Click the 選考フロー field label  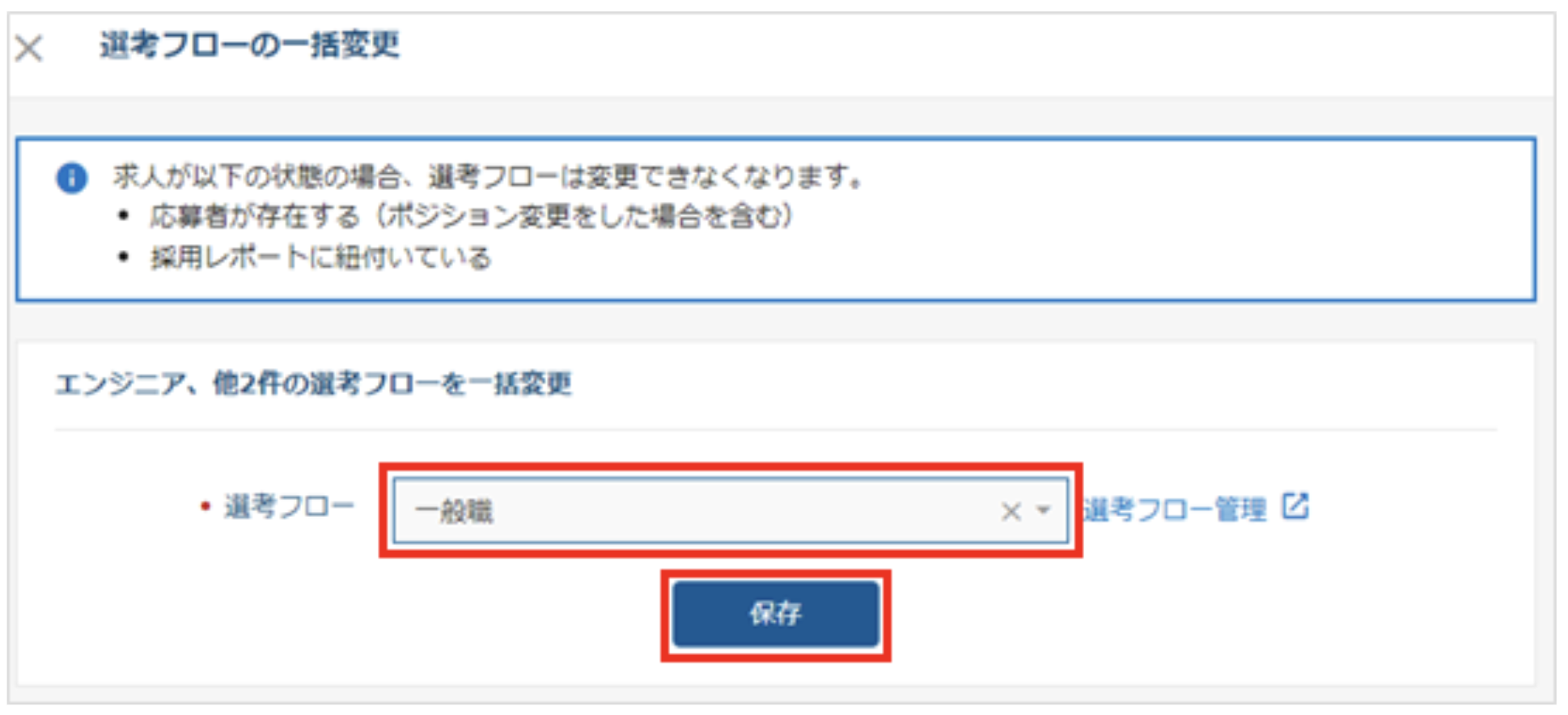[290, 507]
